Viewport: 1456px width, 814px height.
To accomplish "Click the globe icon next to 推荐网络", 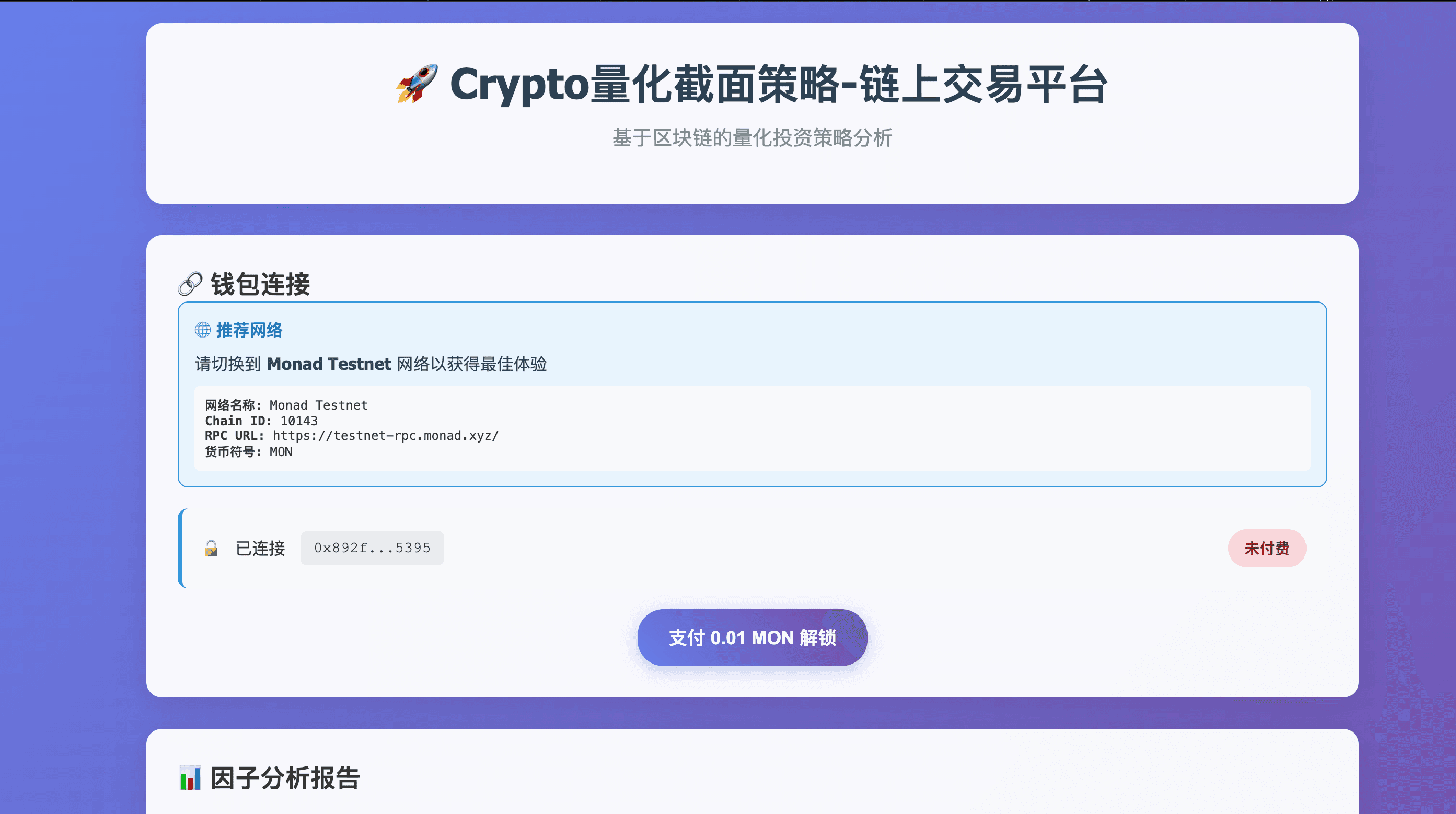I will tap(202, 330).
